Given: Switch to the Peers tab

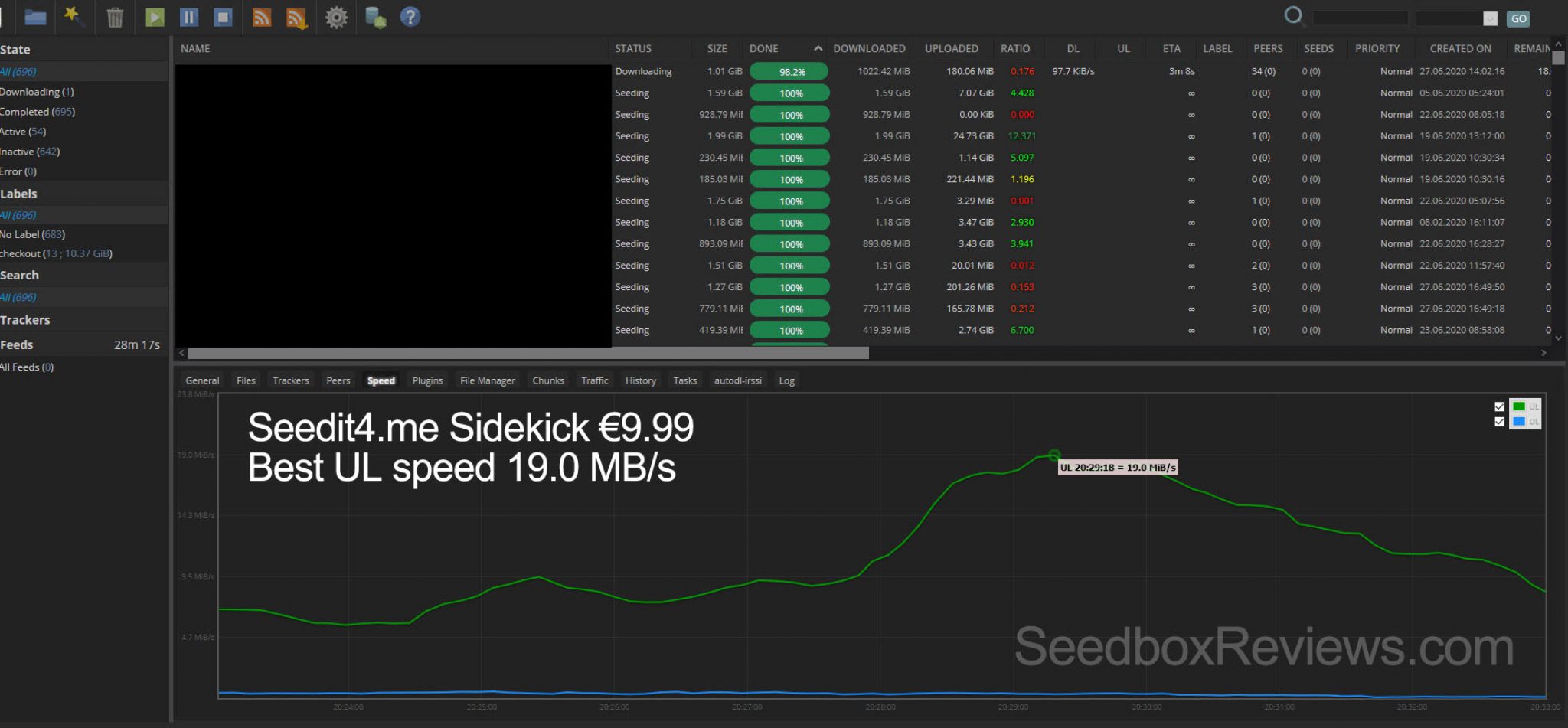Looking at the screenshot, I should [x=338, y=380].
